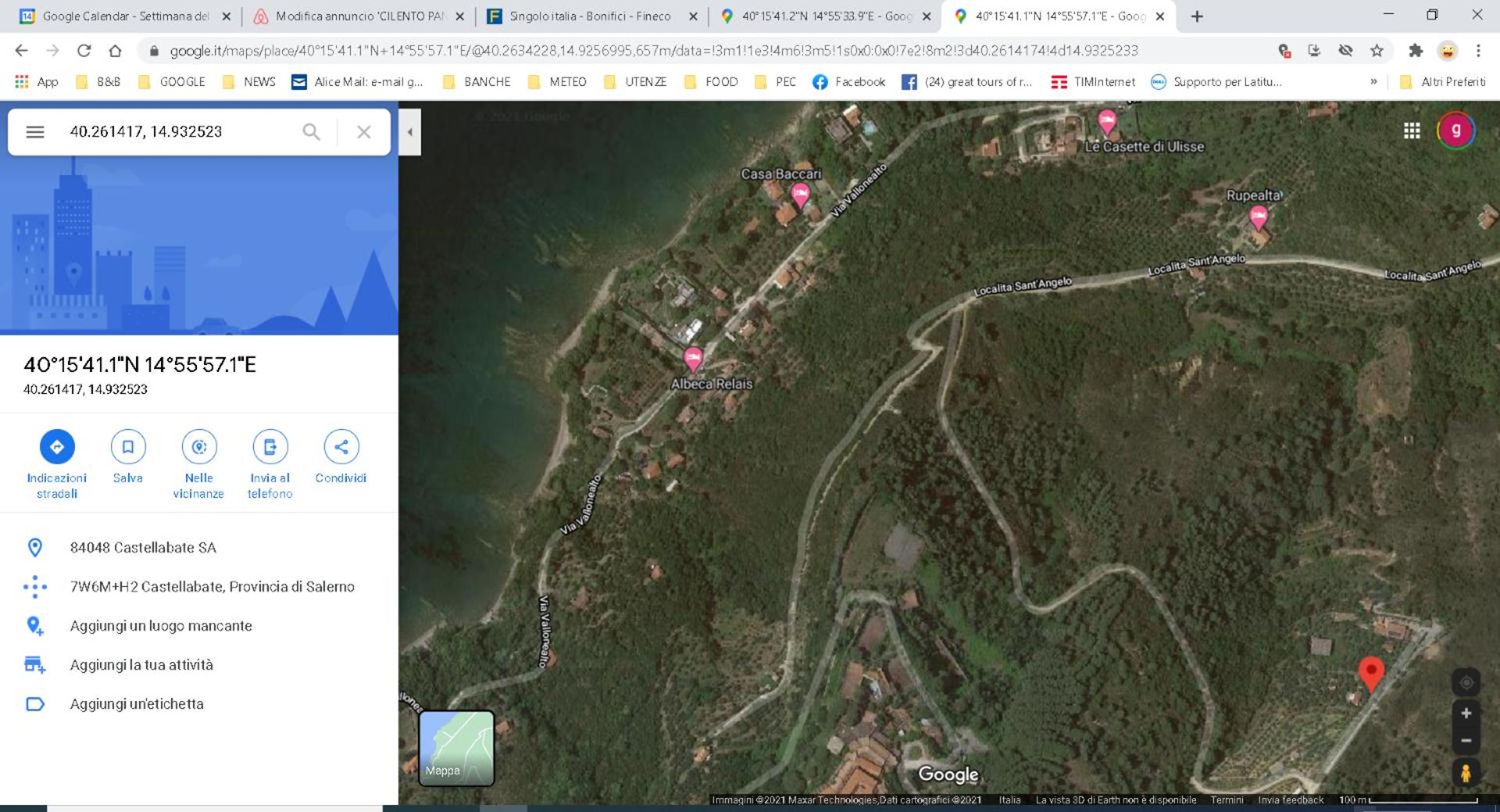This screenshot has width=1500, height=812.
Task: Open the Singolo italia Fineco tab
Action: click(590, 16)
